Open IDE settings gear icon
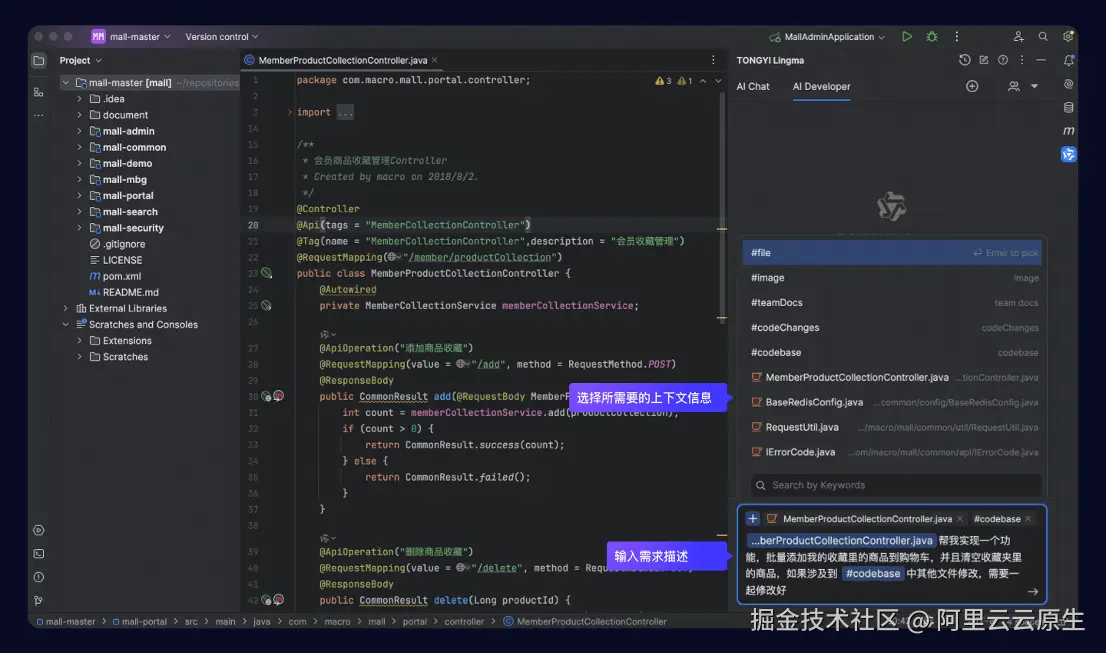 [1068, 37]
